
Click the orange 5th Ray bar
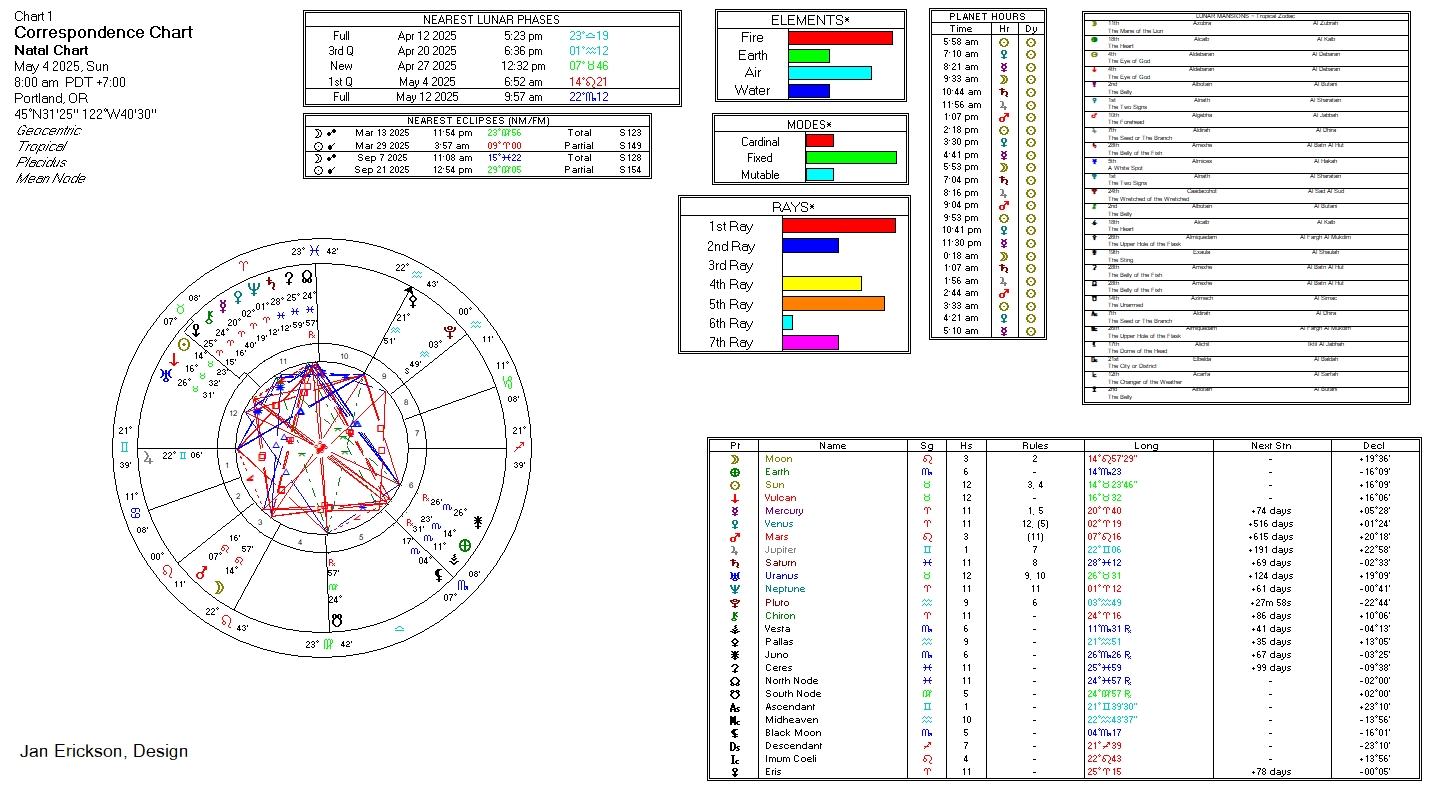pyautogui.click(x=833, y=303)
